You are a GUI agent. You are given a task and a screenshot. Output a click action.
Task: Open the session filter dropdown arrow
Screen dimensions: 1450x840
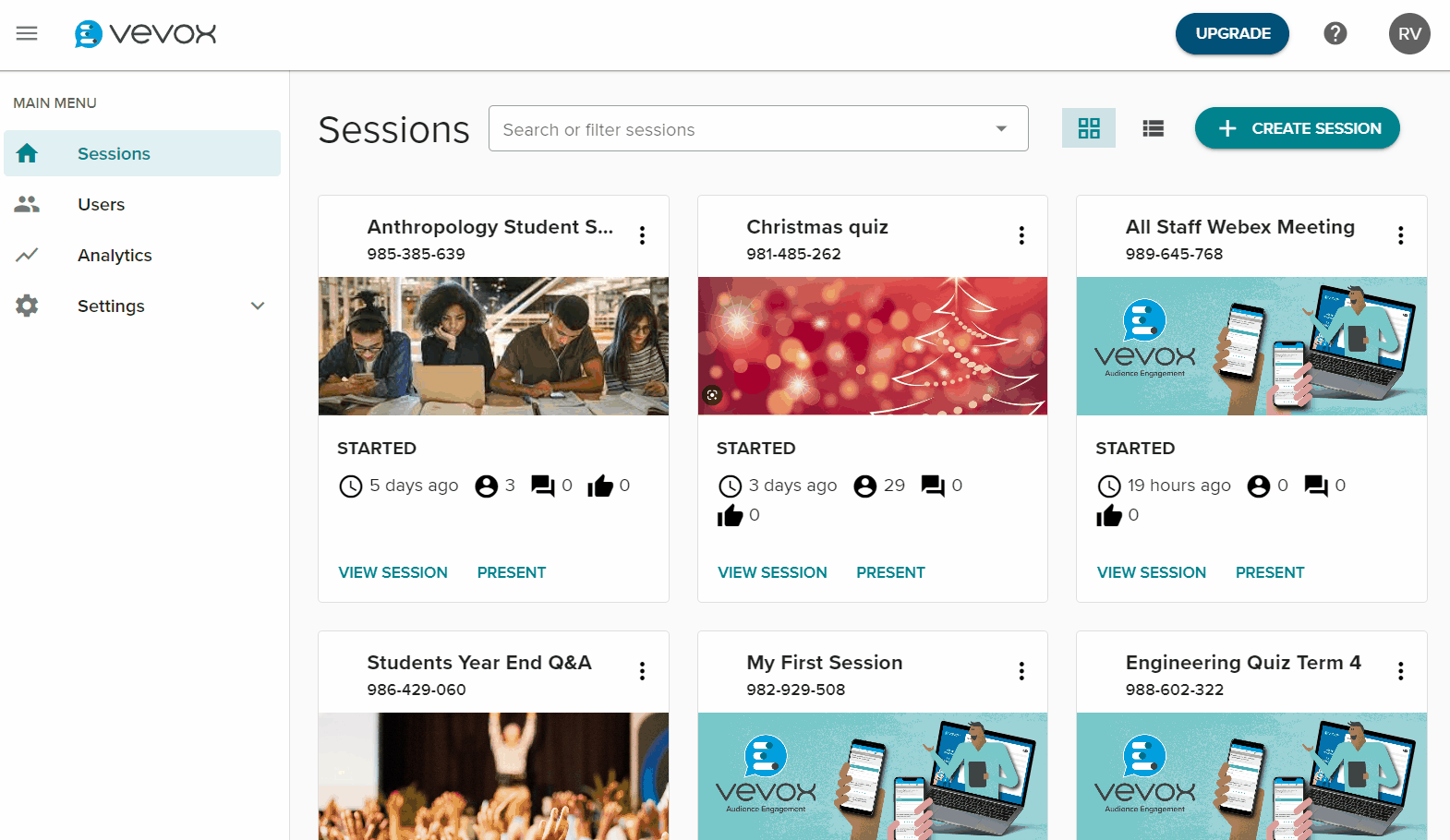tap(1001, 129)
